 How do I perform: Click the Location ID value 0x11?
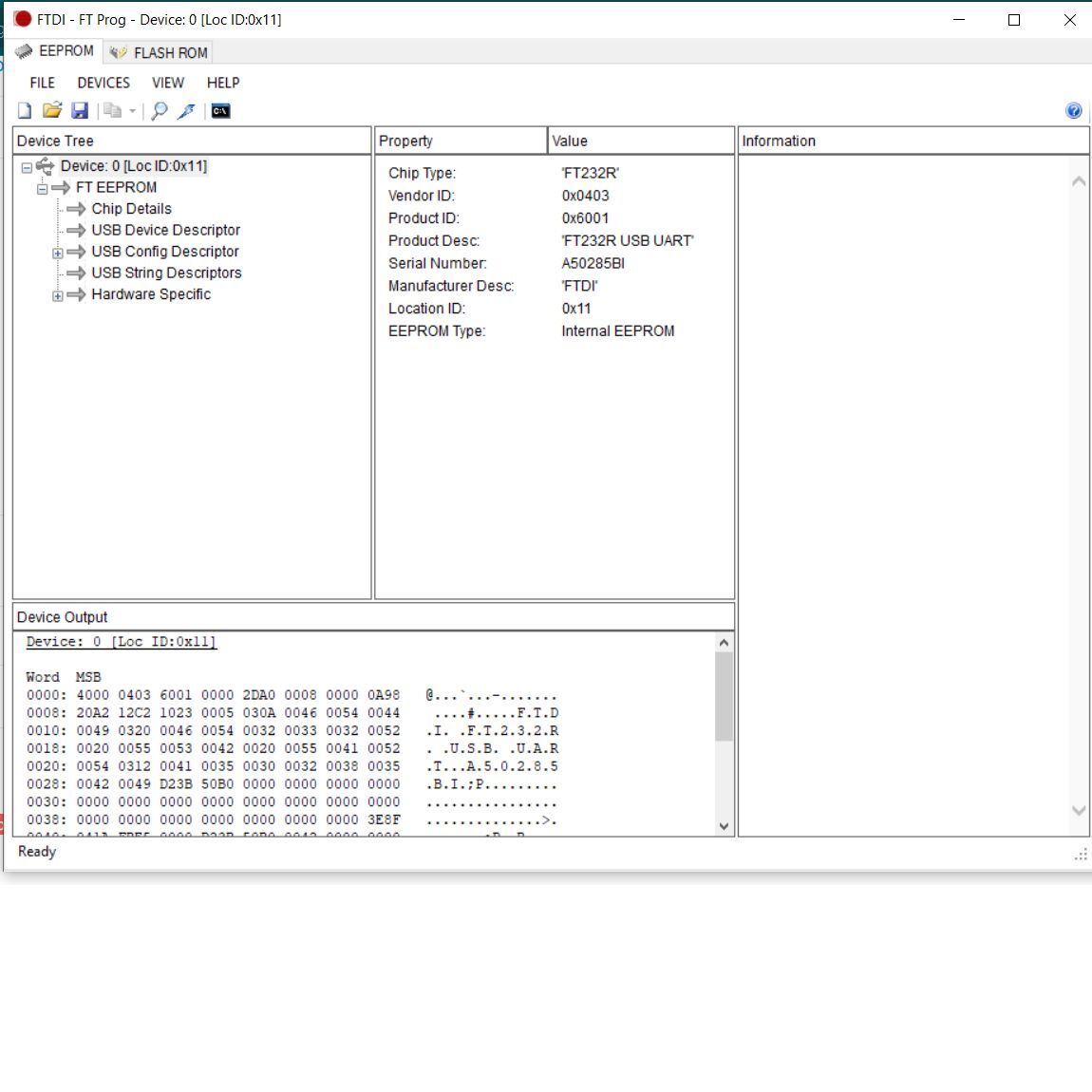pos(576,308)
